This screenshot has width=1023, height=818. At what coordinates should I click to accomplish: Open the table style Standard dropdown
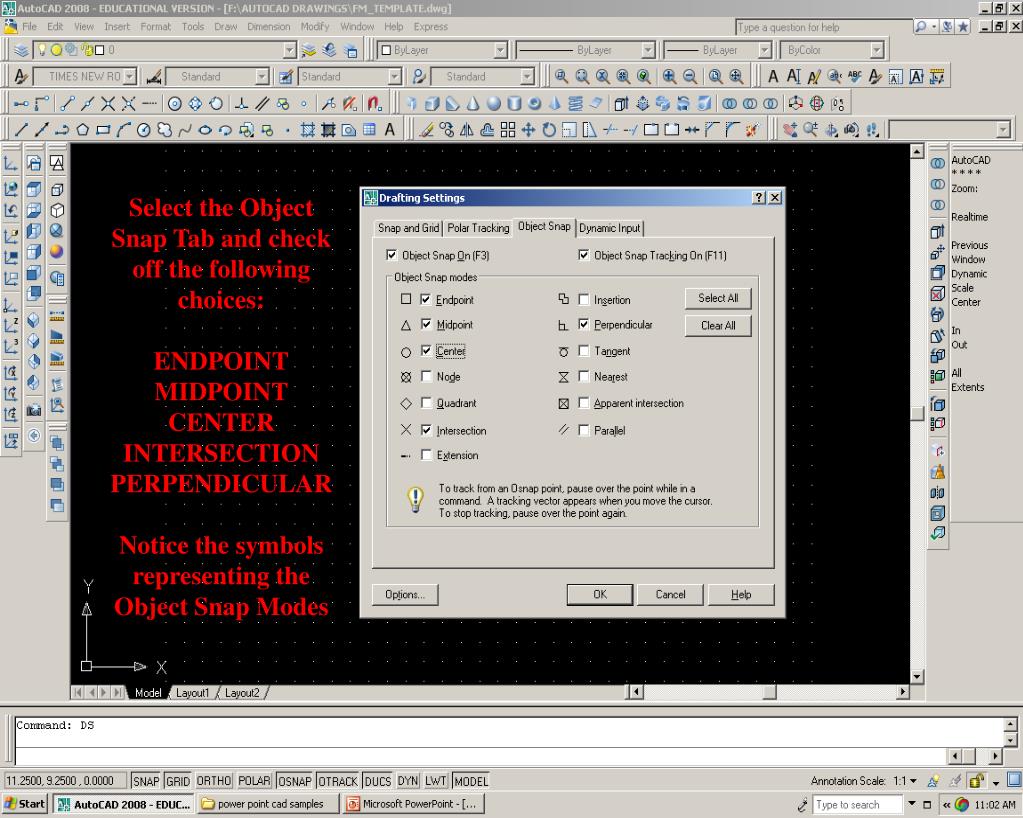(394, 76)
